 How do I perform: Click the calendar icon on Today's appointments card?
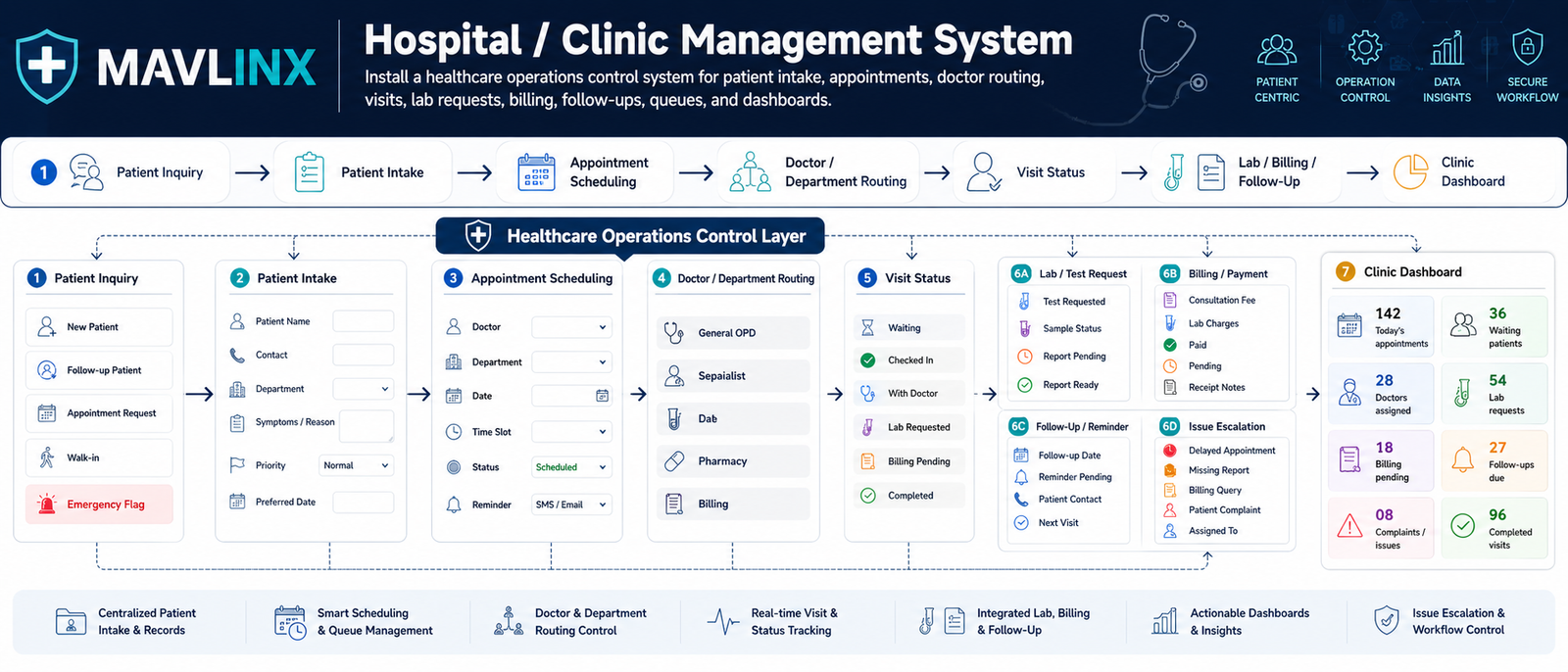click(1349, 326)
